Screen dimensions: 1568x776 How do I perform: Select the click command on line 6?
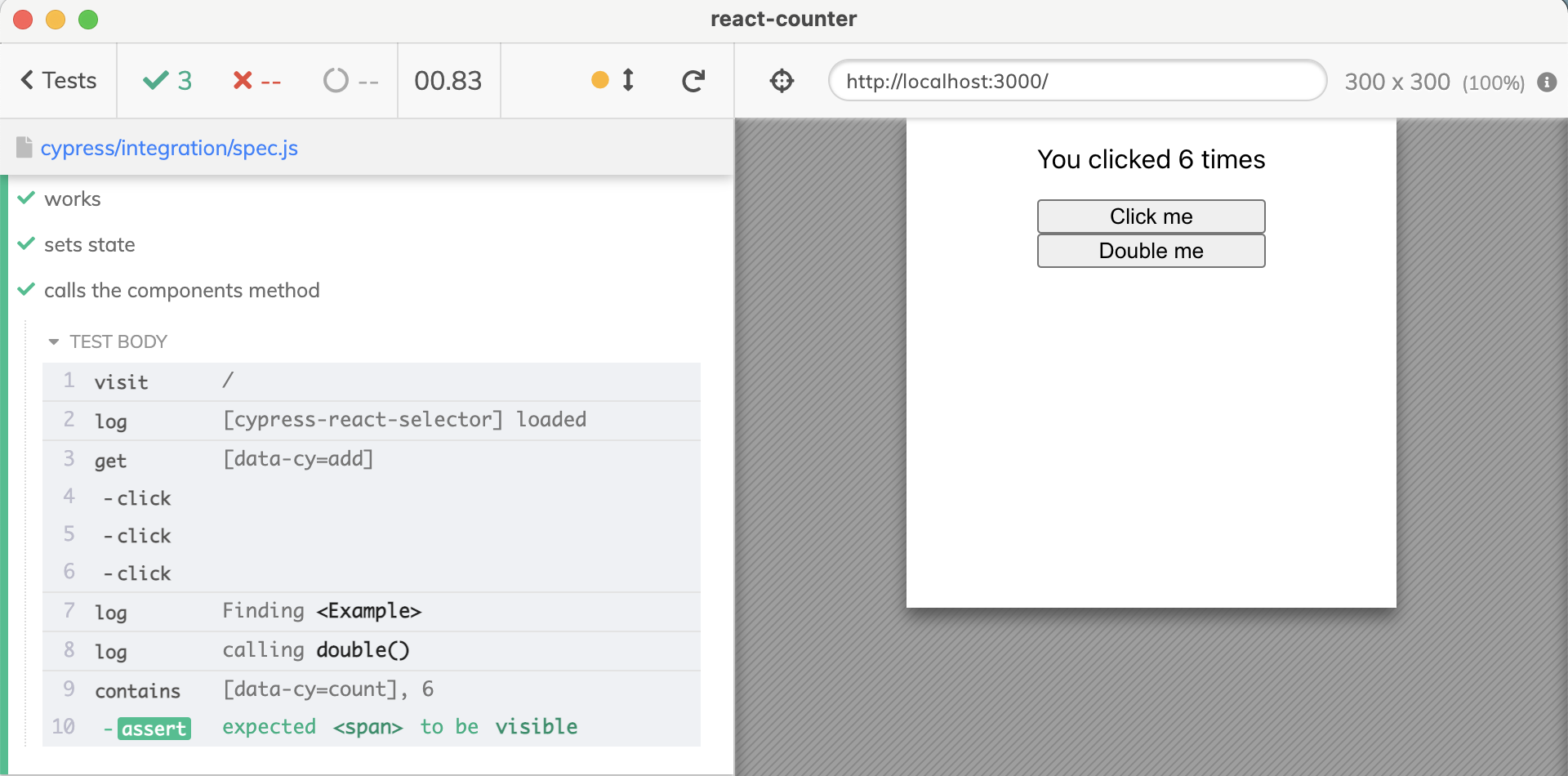tap(372, 573)
